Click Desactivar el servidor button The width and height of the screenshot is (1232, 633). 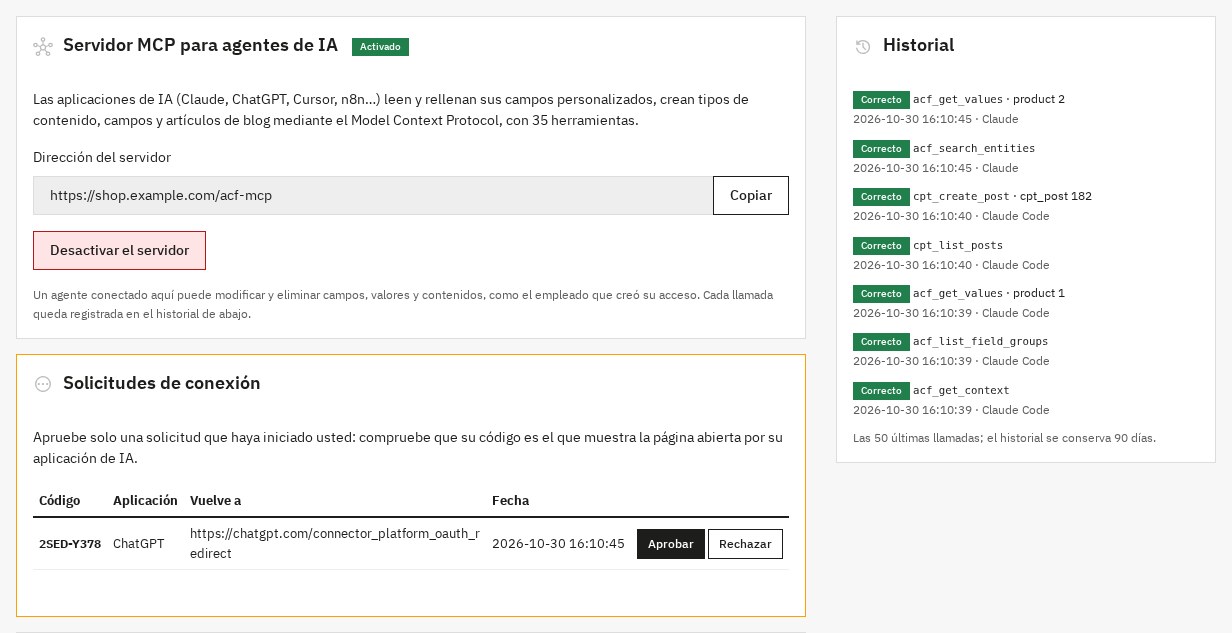coord(120,251)
